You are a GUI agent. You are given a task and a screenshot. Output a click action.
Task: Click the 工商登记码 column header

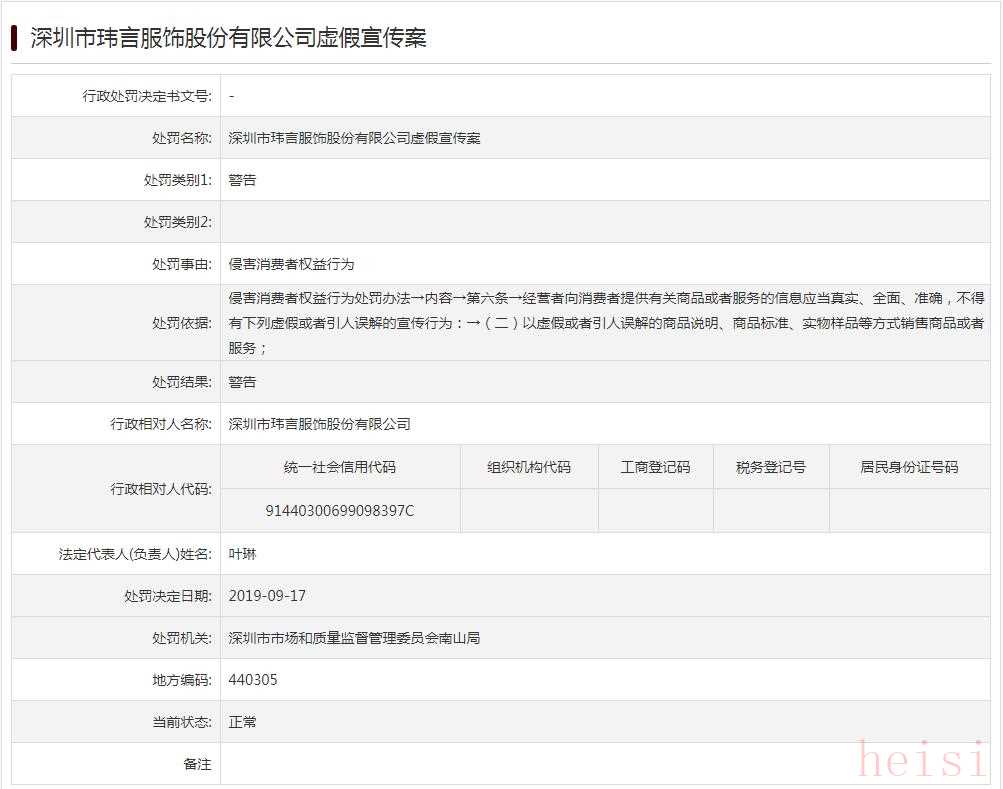[655, 467]
